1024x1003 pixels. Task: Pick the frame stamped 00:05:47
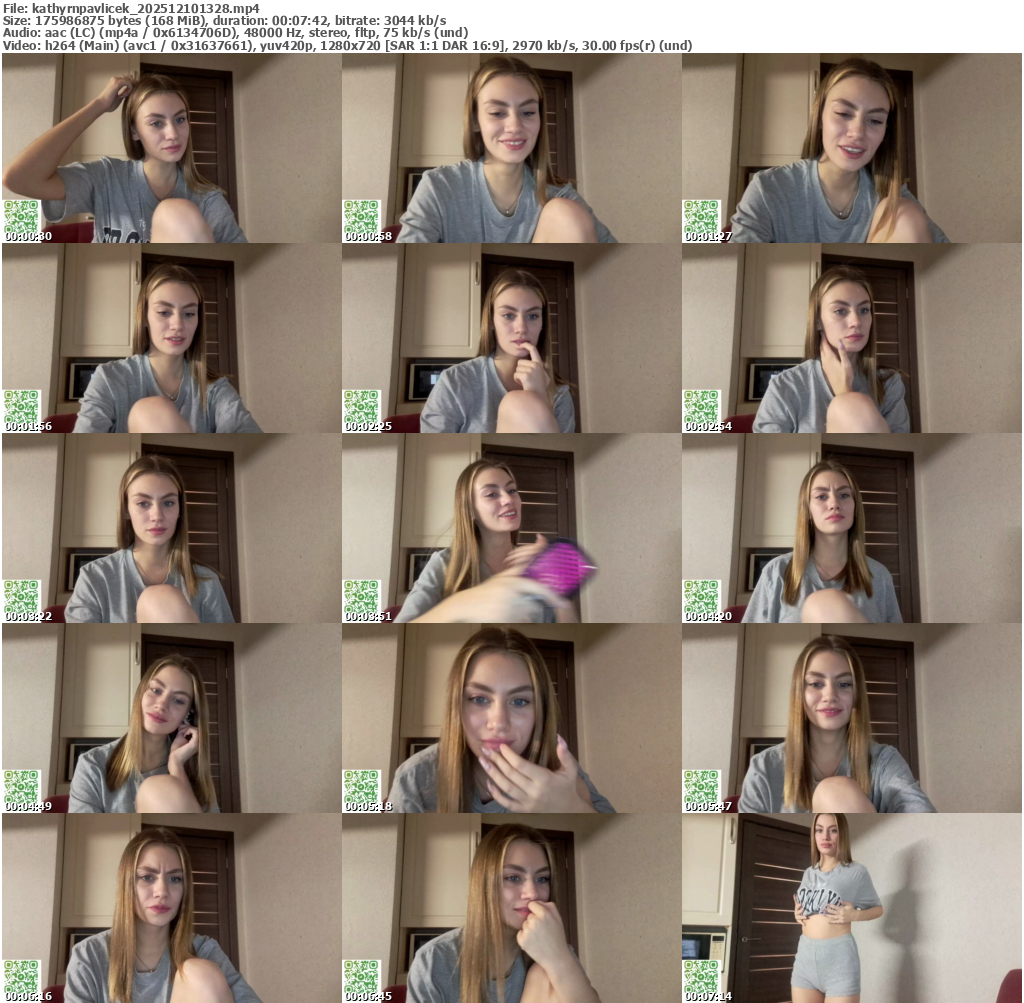pyautogui.click(x=852, y=718)
